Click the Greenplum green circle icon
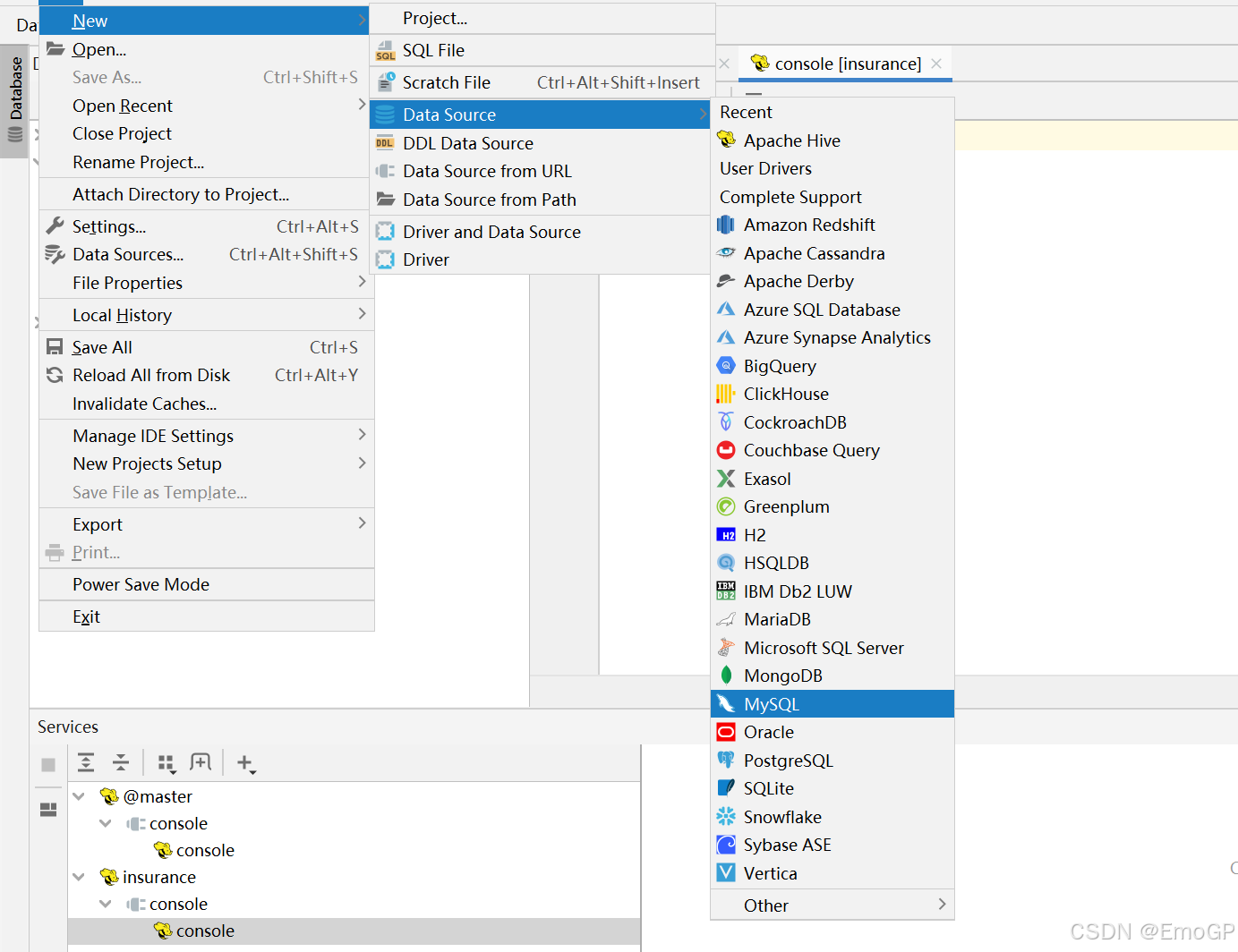 tap(726, 506)
